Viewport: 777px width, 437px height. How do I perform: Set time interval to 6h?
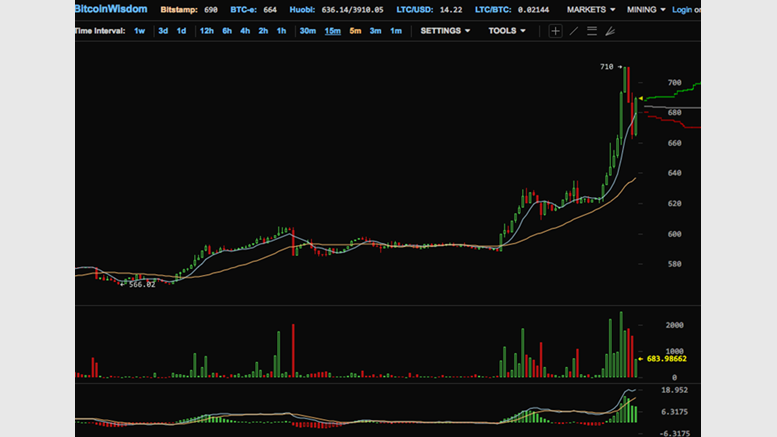point(227,31)
